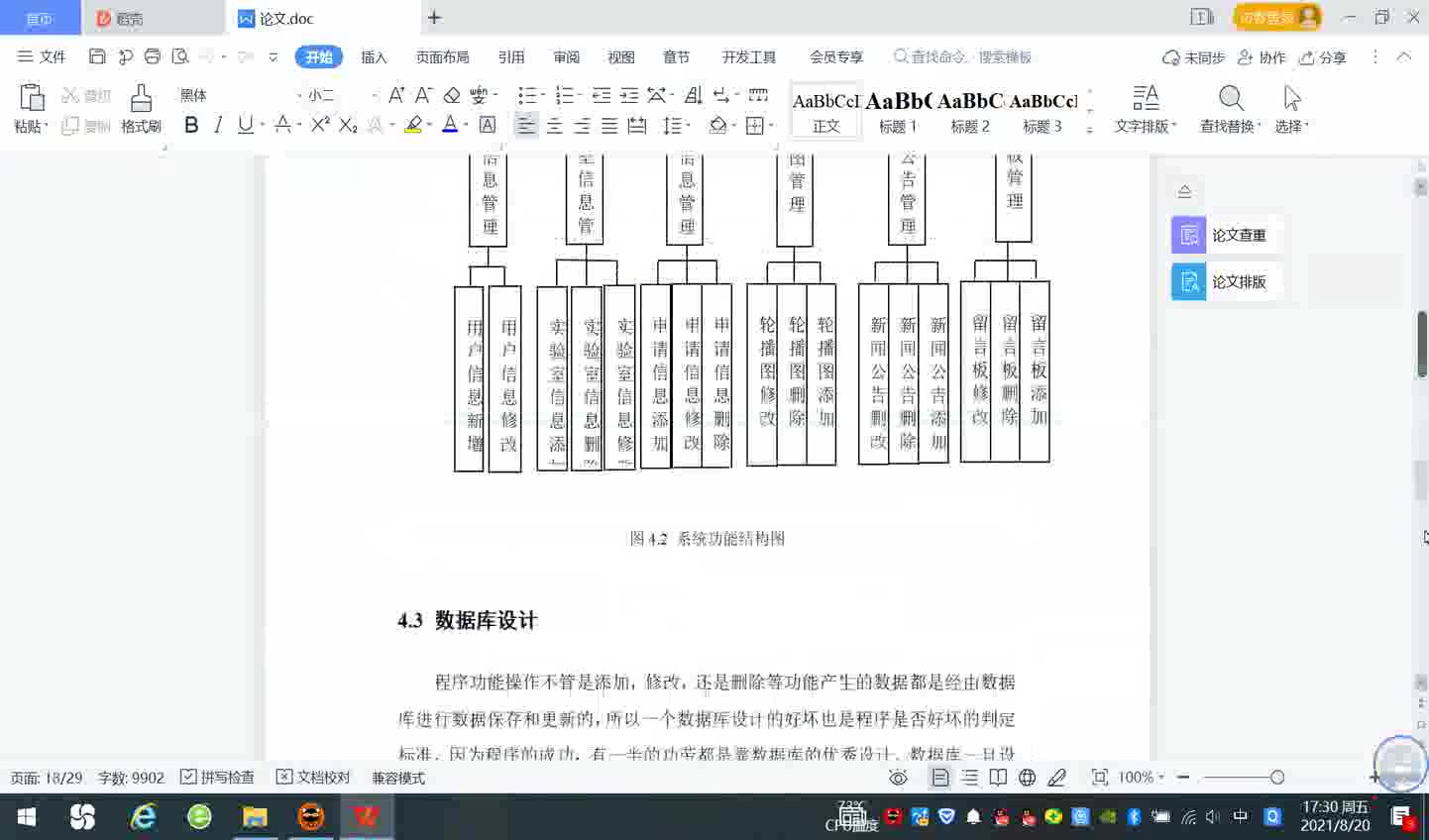Expand the styles gallery more arrow

pyautogui.click(x=1090, y=130)
